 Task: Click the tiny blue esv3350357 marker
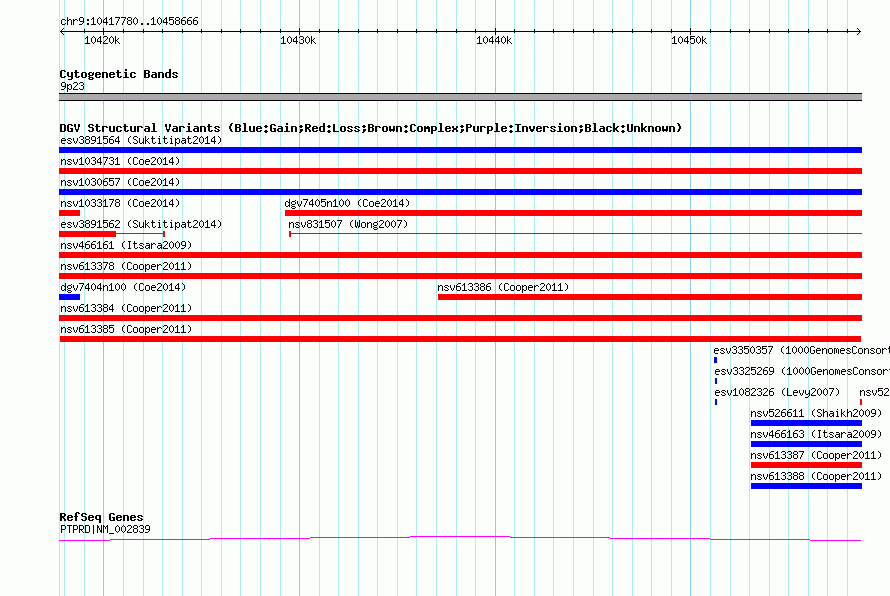[x=715, y=360]
